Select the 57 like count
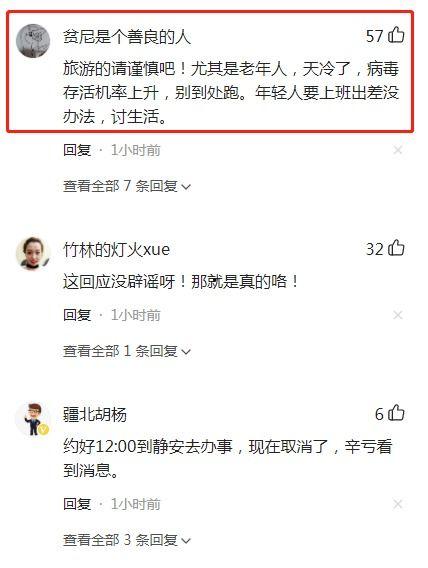Viewport: 428px width, 568px height. [x=375, y=36]
